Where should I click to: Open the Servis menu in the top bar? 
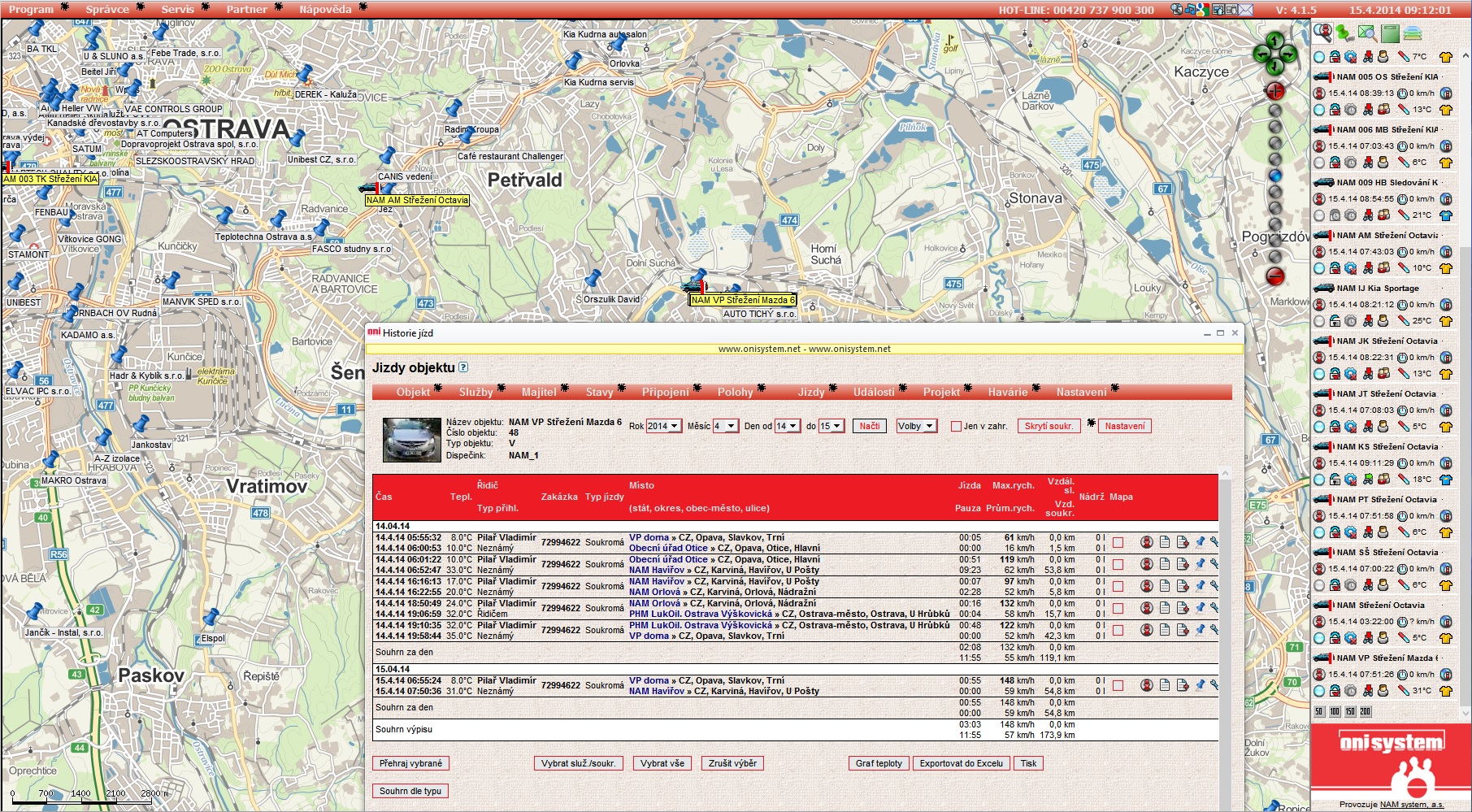tap(177, 10)
